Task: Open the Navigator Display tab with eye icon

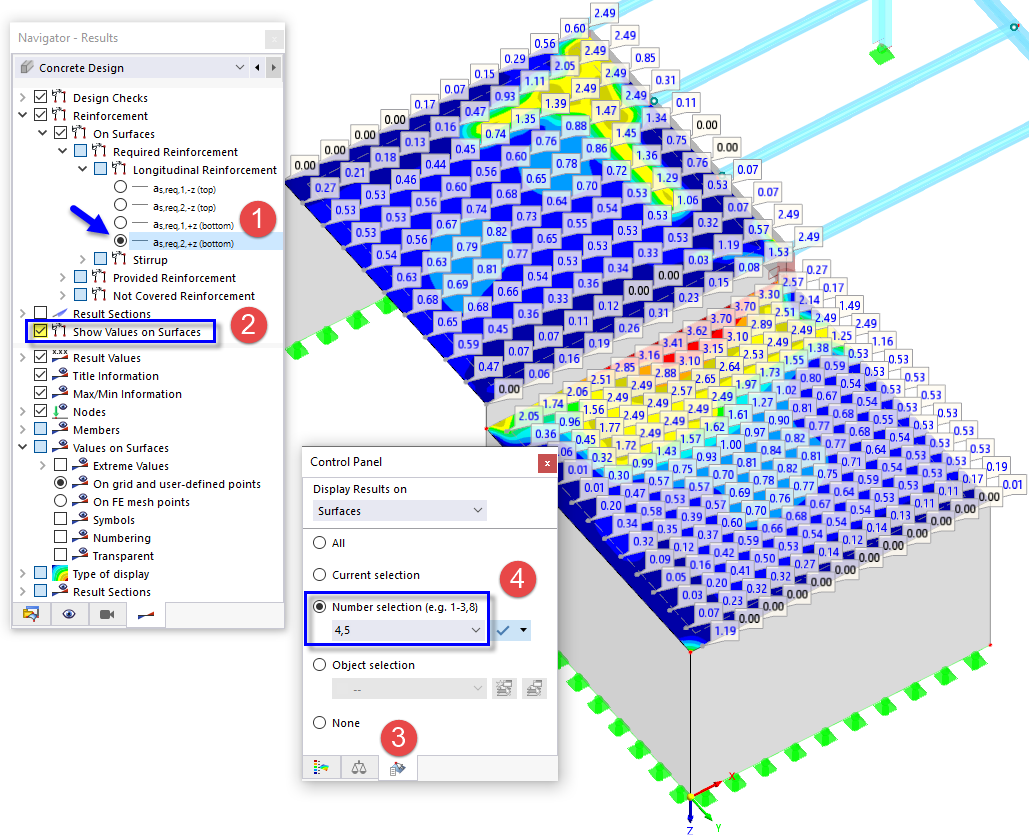Action: click(x=70, y=614)
